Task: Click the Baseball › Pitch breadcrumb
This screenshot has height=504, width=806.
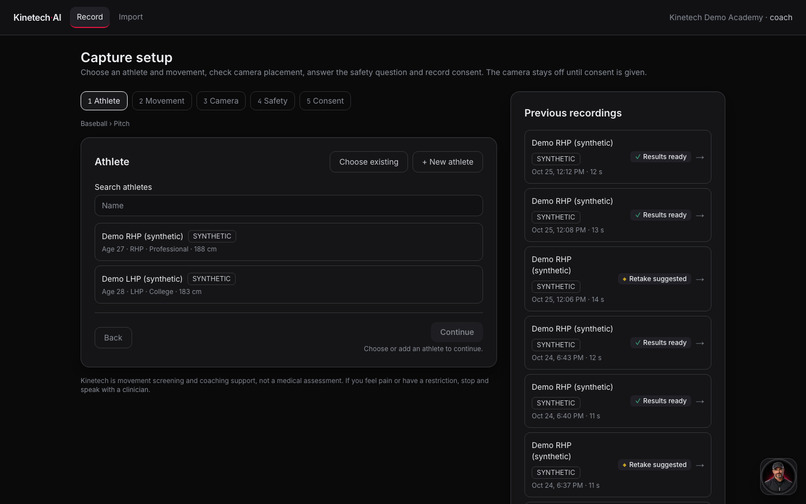Action: (x=105, y=123)
